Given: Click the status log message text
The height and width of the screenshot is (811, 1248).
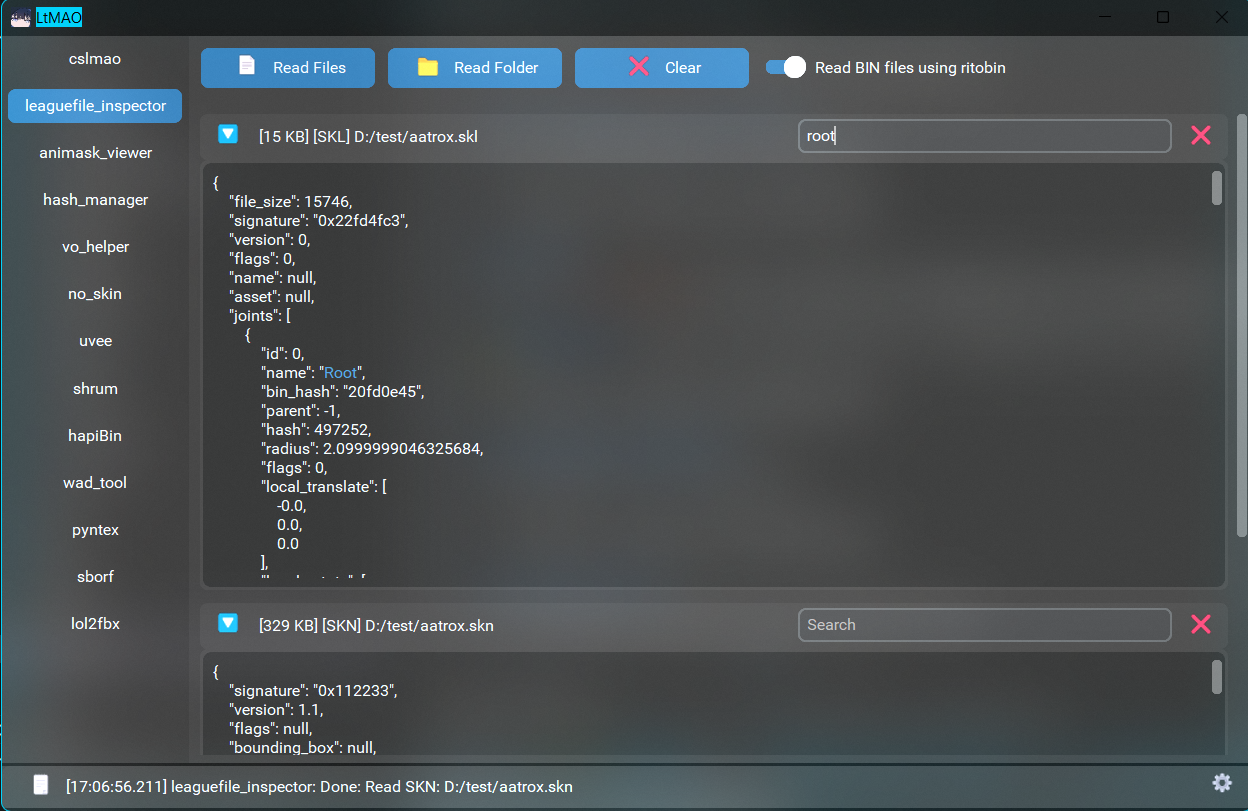Looking at the screenshot, I should pos(319,787).
